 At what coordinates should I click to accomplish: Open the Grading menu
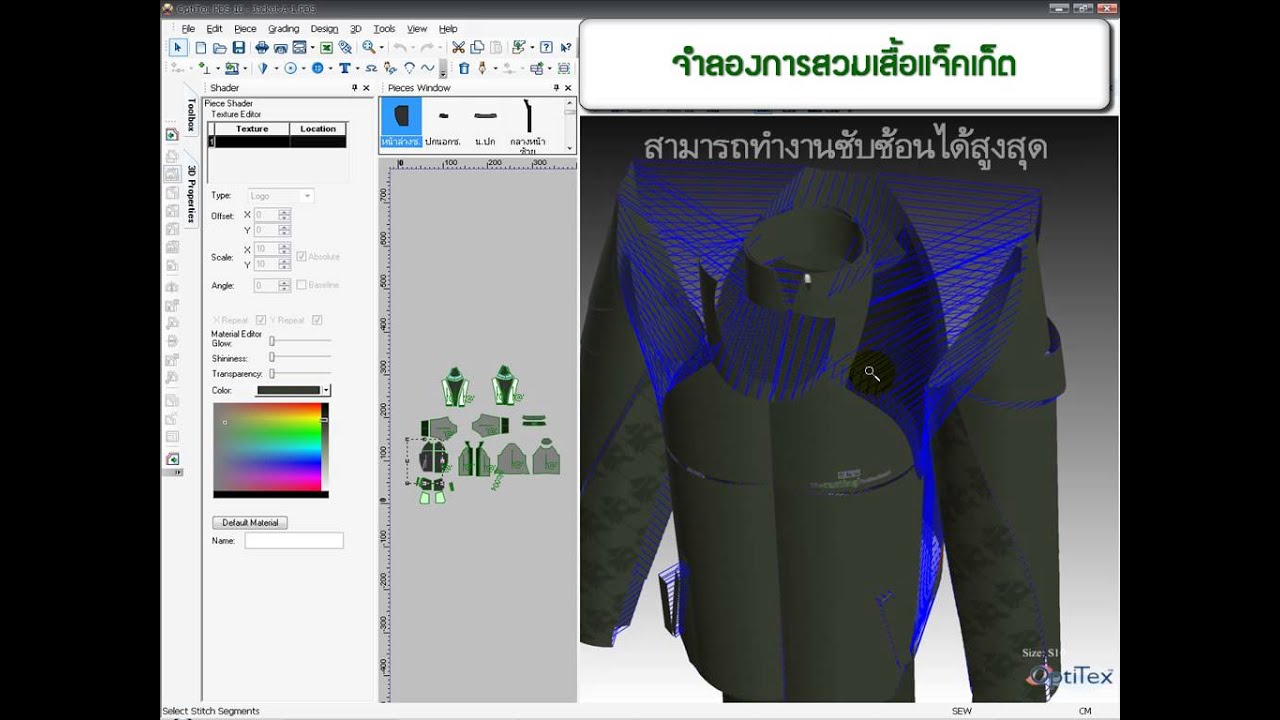[x=284, y=29]
